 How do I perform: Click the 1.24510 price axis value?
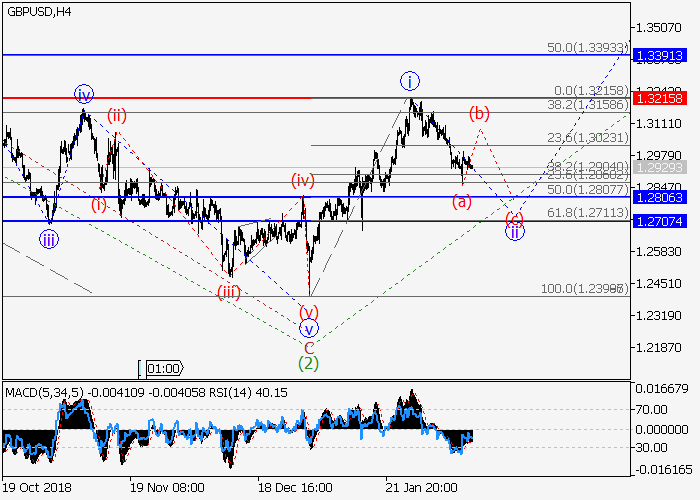pos(658,283)
